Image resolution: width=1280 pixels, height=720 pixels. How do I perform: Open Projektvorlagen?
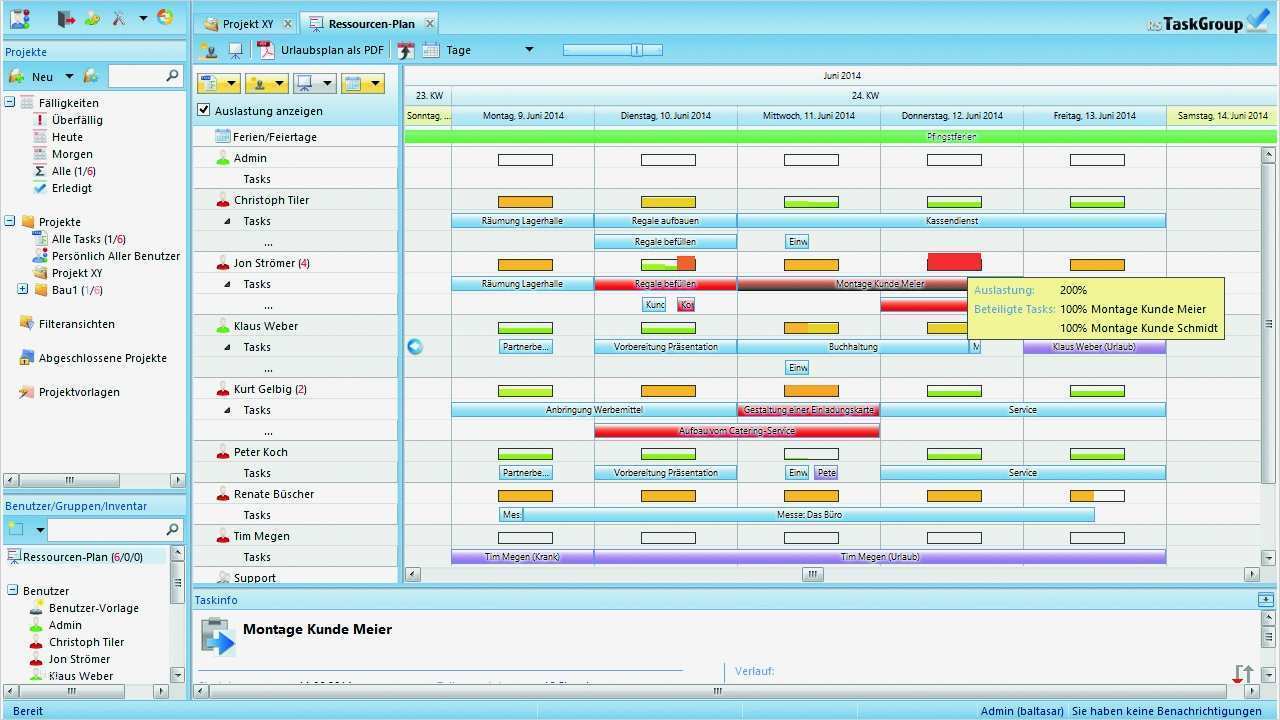tap(79, 392)
